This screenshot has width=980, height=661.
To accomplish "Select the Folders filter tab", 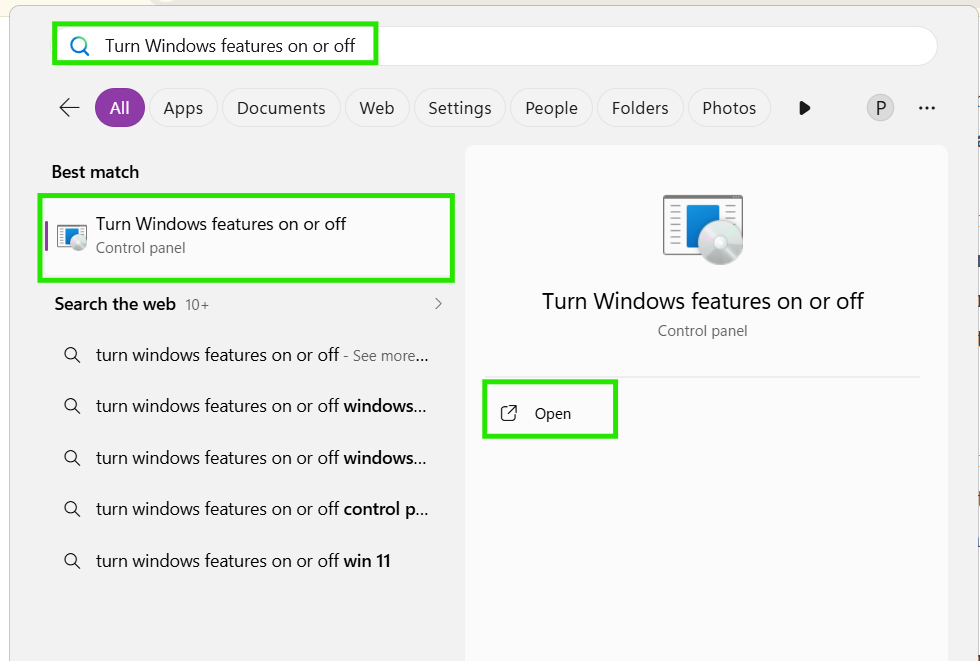I will (x=640, y=108).
